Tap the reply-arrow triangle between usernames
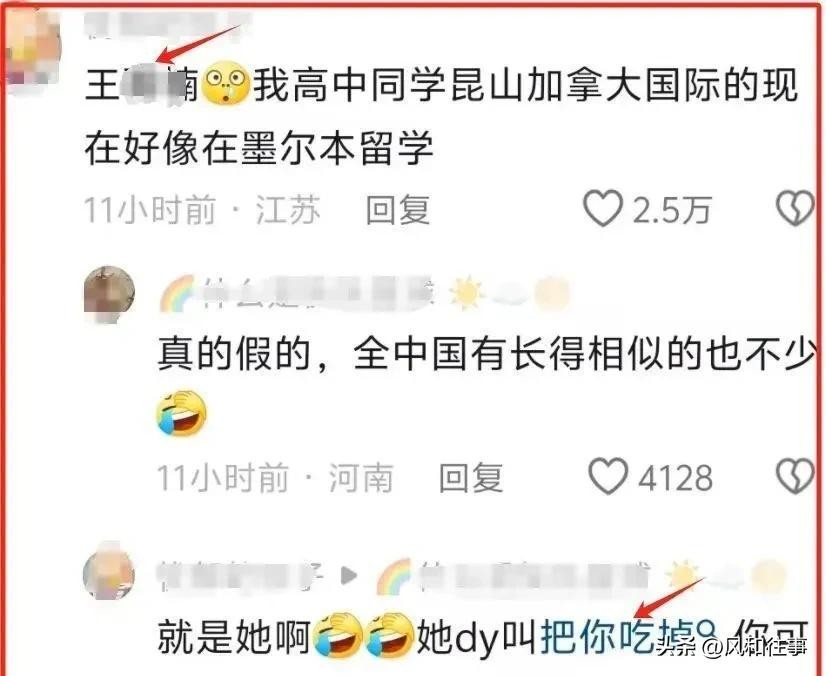The image size is (826, 676). tap(348, 575)
